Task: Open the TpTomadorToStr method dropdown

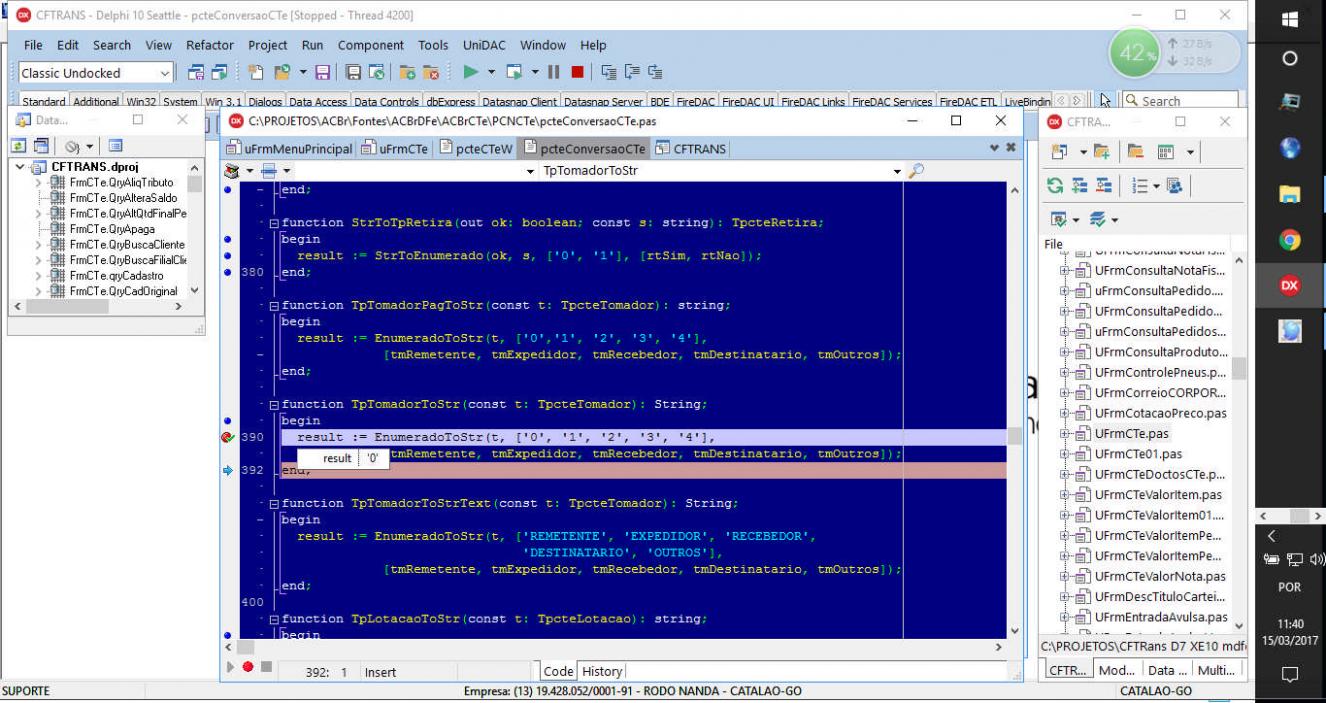Action: point(896,171)
